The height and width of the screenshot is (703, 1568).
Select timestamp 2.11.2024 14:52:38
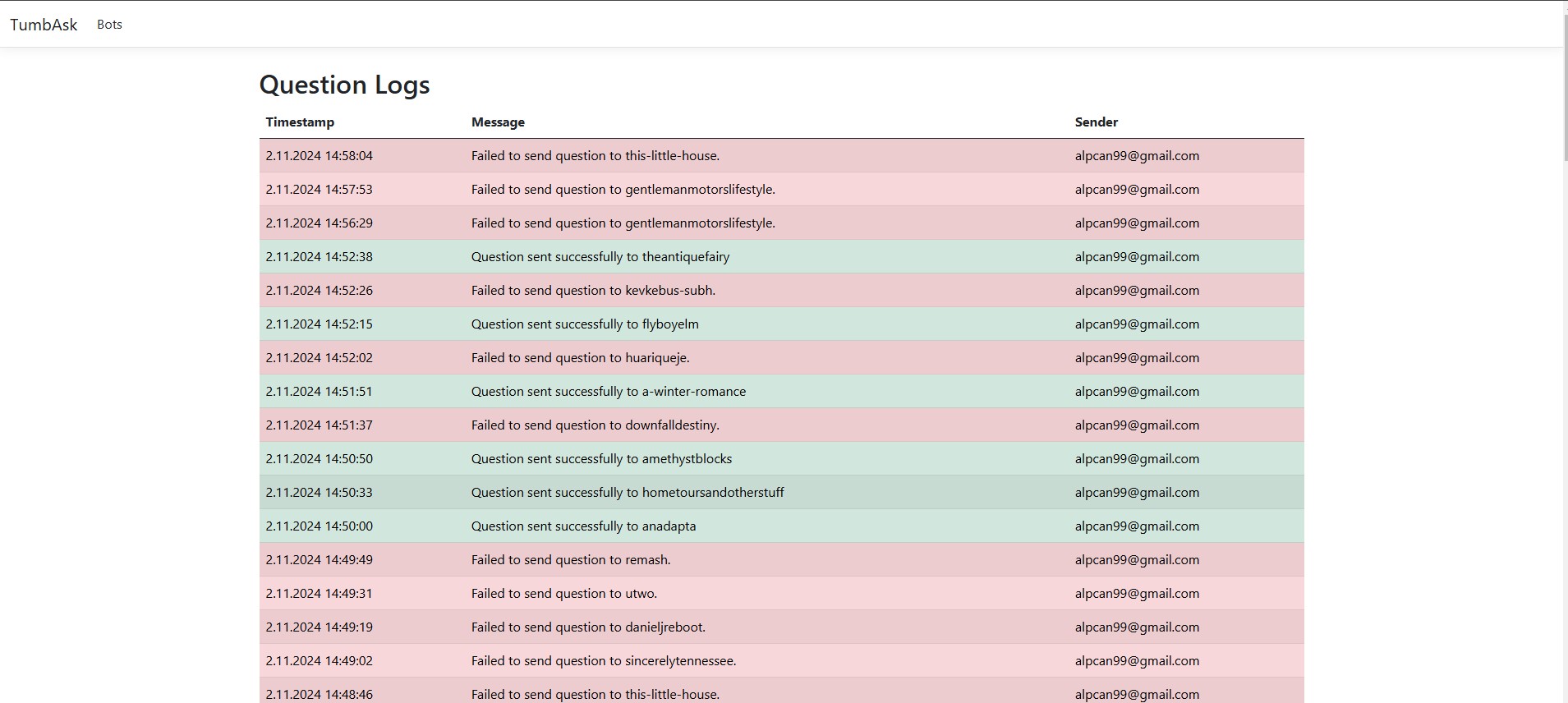pos(319,257)
